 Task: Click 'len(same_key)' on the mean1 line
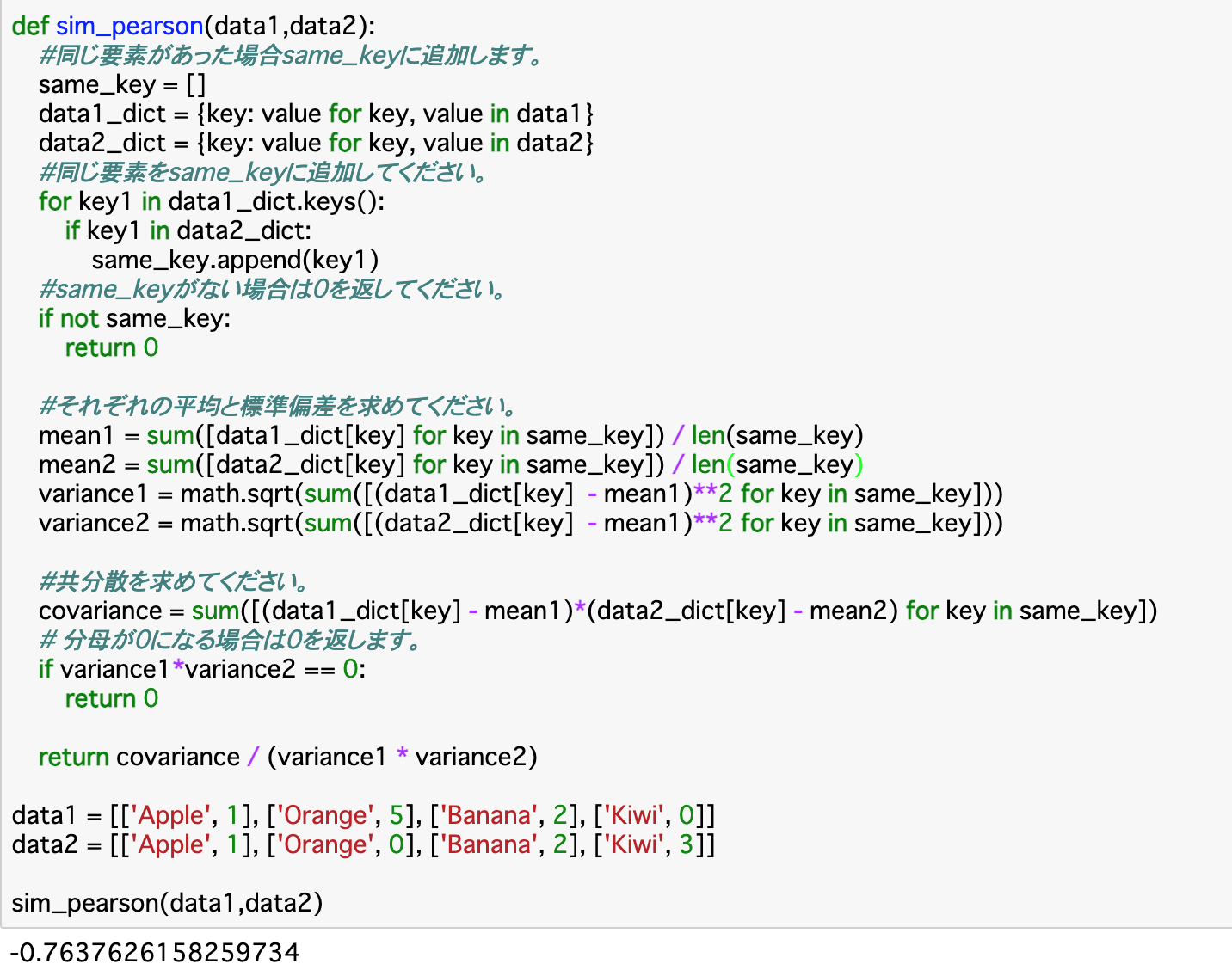(777, 435)
